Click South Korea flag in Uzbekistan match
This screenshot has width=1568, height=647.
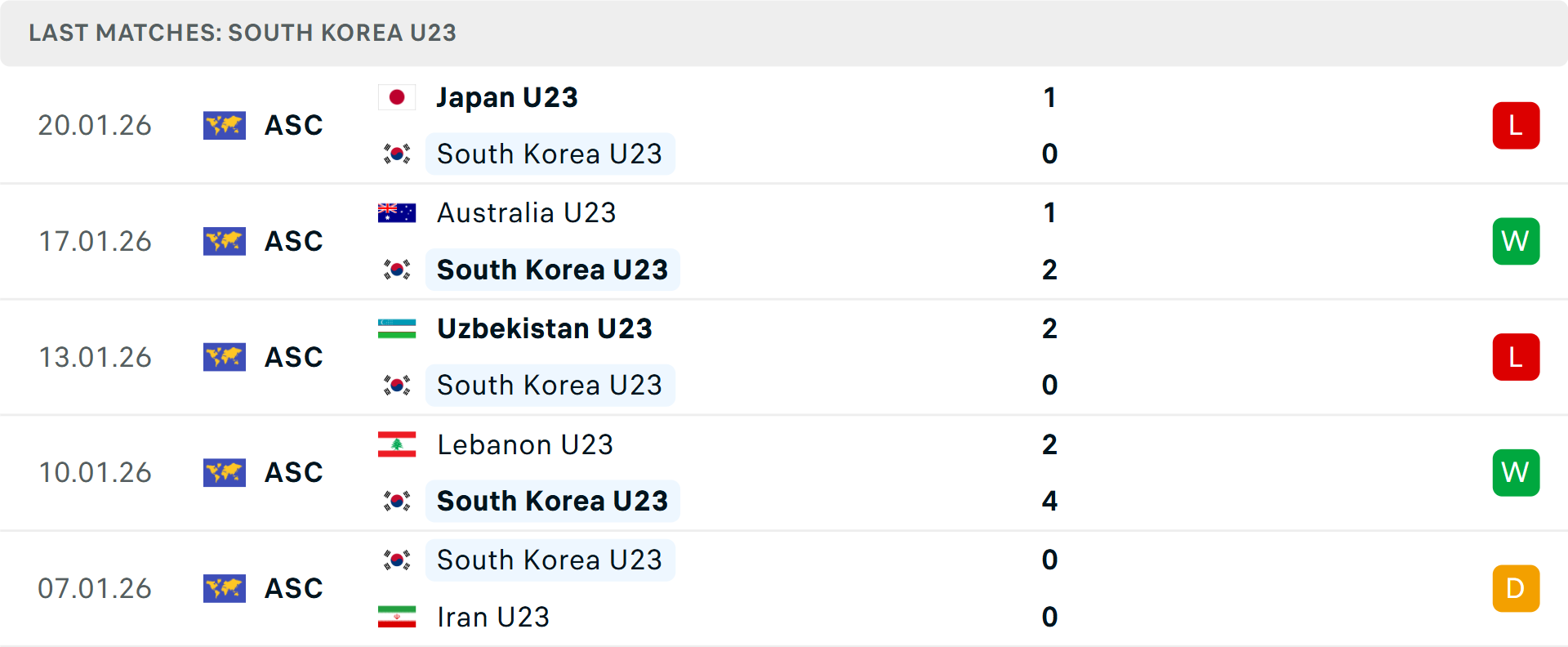[x=397, y=385]
